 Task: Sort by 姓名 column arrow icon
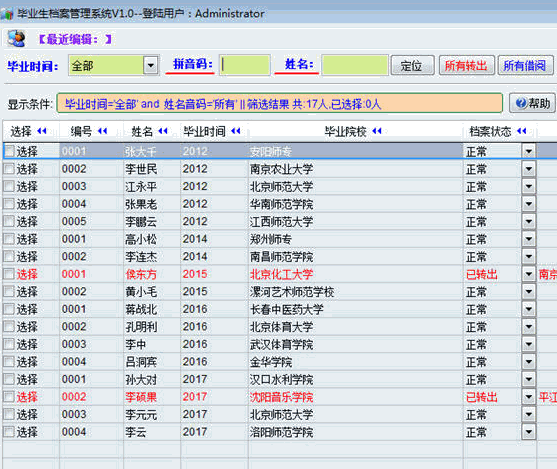pos(163,131)
